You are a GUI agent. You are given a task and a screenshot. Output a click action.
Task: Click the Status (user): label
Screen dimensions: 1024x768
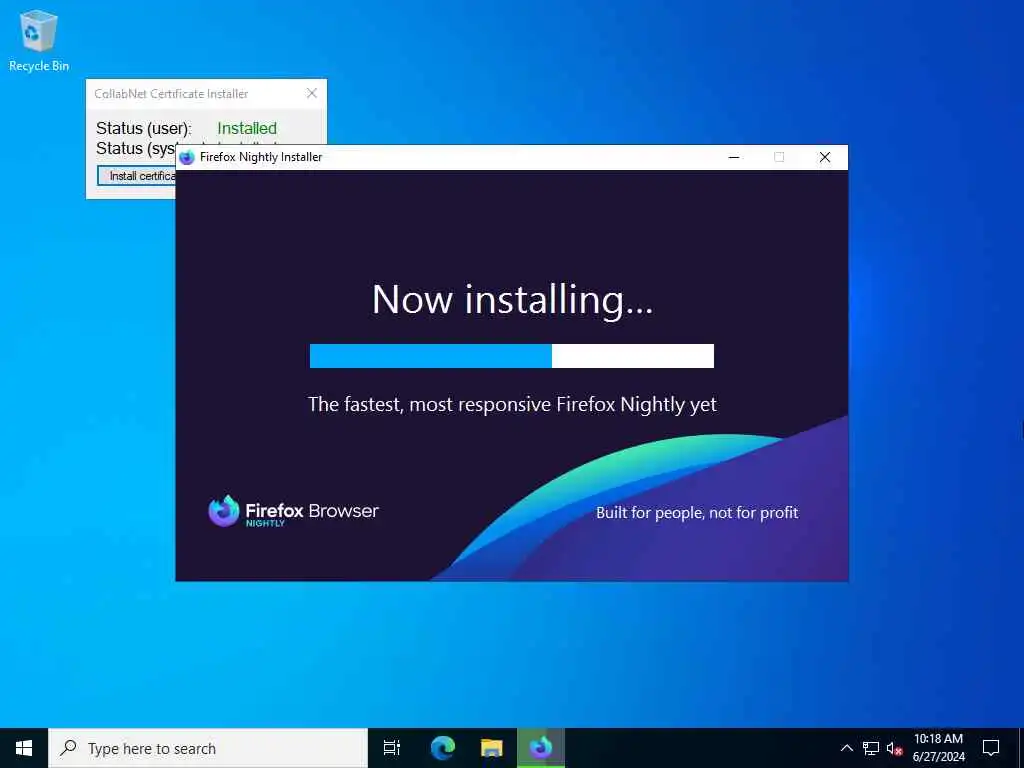[x=144, y=128]
